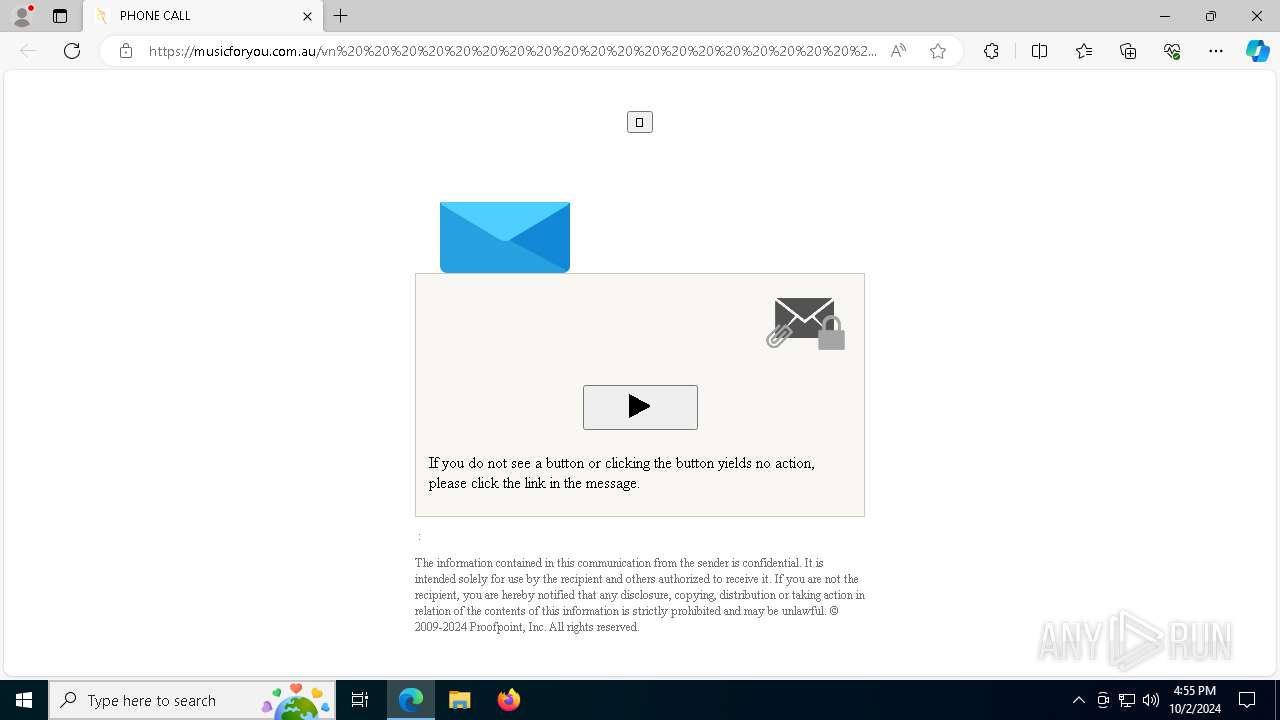Image resolution: width=1280 pixels, height=720 pixels.
Task: Close the PHONE CALL tab
Action: pos(307,16)
